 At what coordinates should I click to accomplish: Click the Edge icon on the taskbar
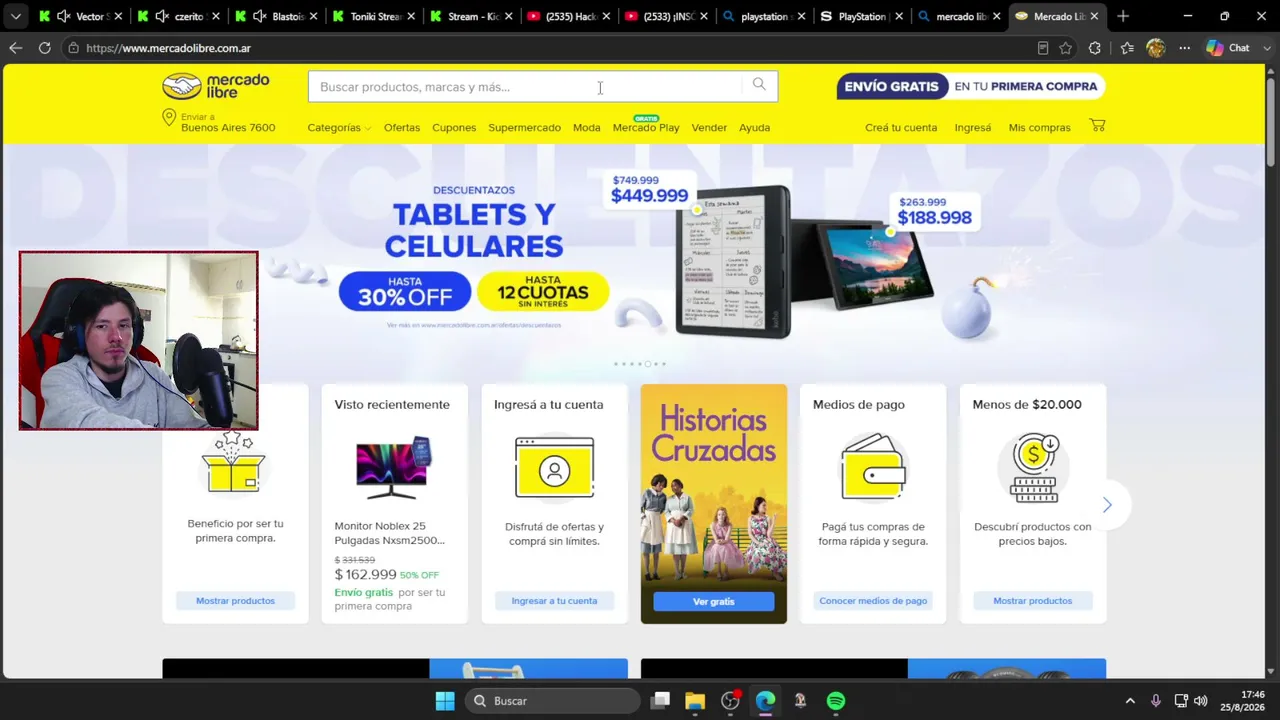click(765, 701)
